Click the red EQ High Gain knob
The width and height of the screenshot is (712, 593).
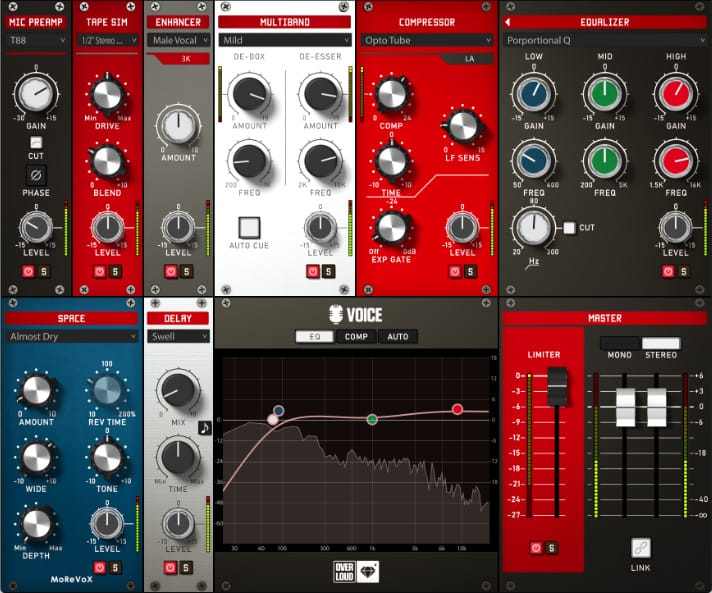tap(676, 94)
